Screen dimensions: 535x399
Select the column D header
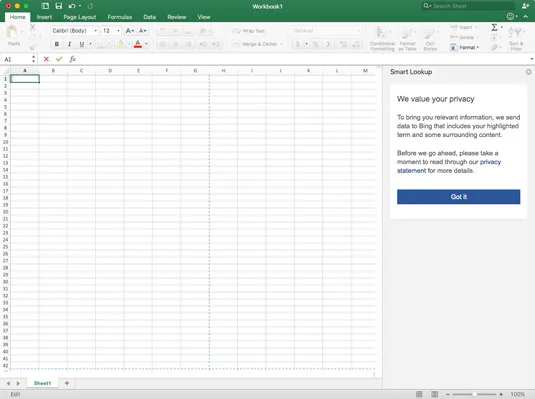click(x=110, y=71)
